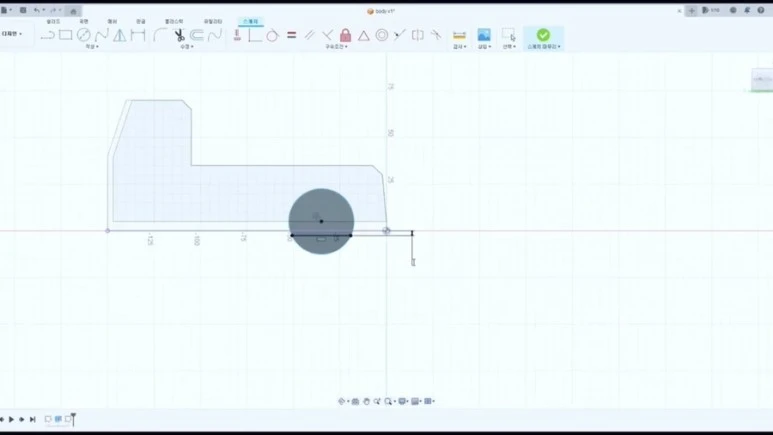Select the Rectangle sketch tool
This screenshot has height=435, width=773.
click(x=66, y=35)
